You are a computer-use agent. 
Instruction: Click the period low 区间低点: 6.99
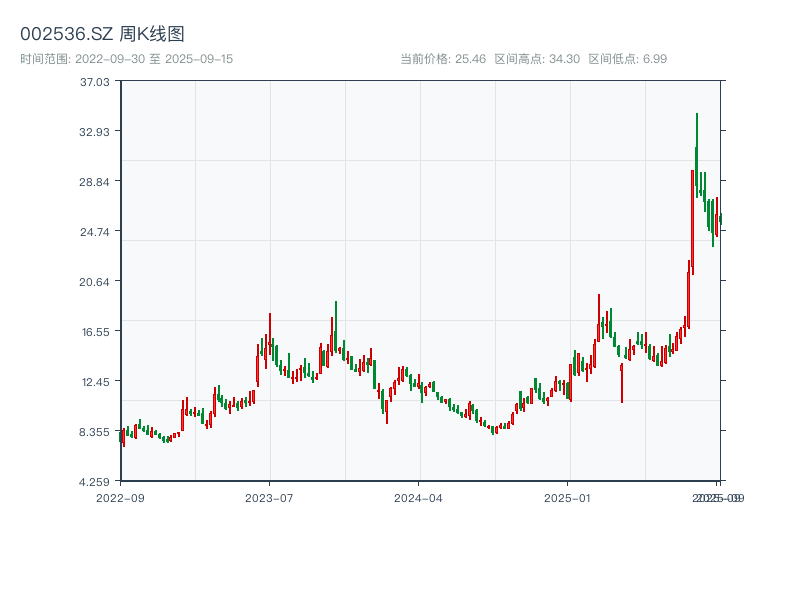628,59
